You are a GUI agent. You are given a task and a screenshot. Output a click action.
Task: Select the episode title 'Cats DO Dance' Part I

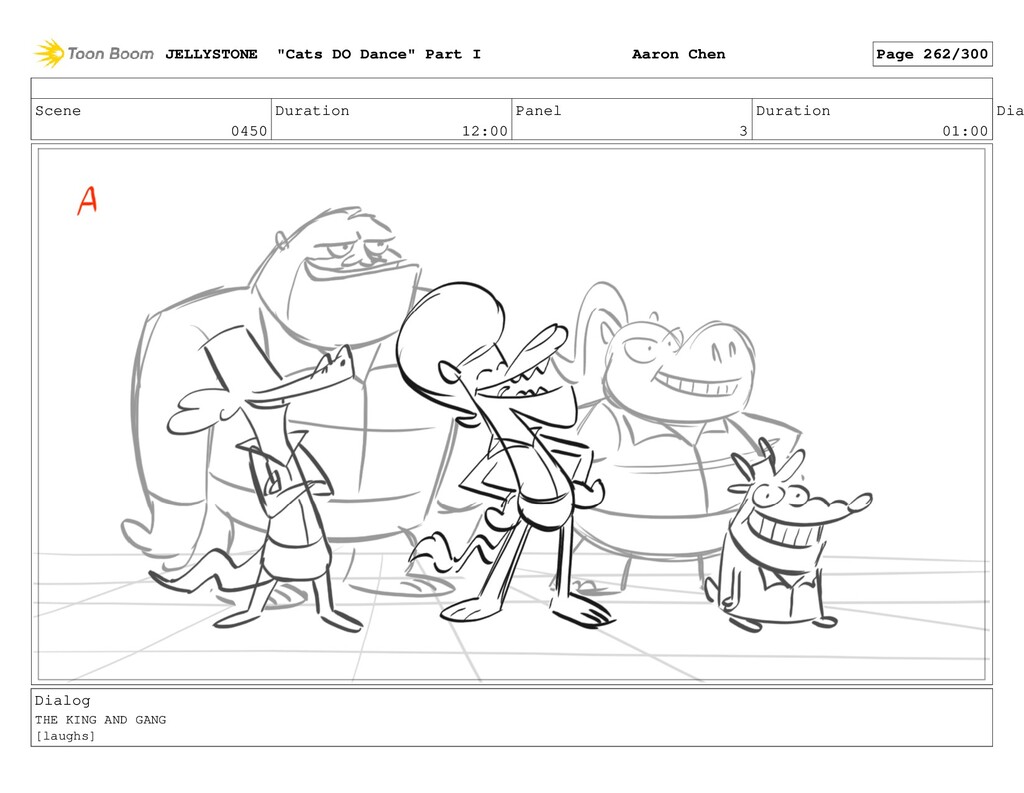click(379, 54)
